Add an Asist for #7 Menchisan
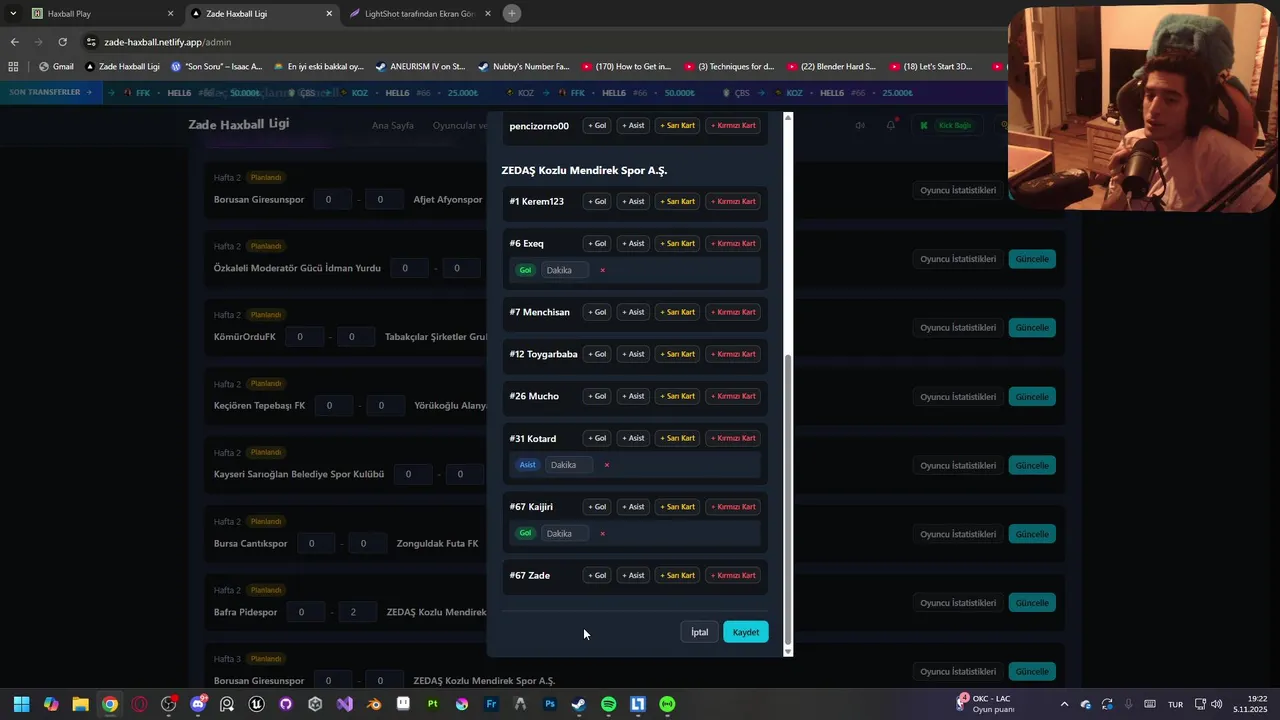Viewport: 1280px width, 720px height. click(633, 312)
